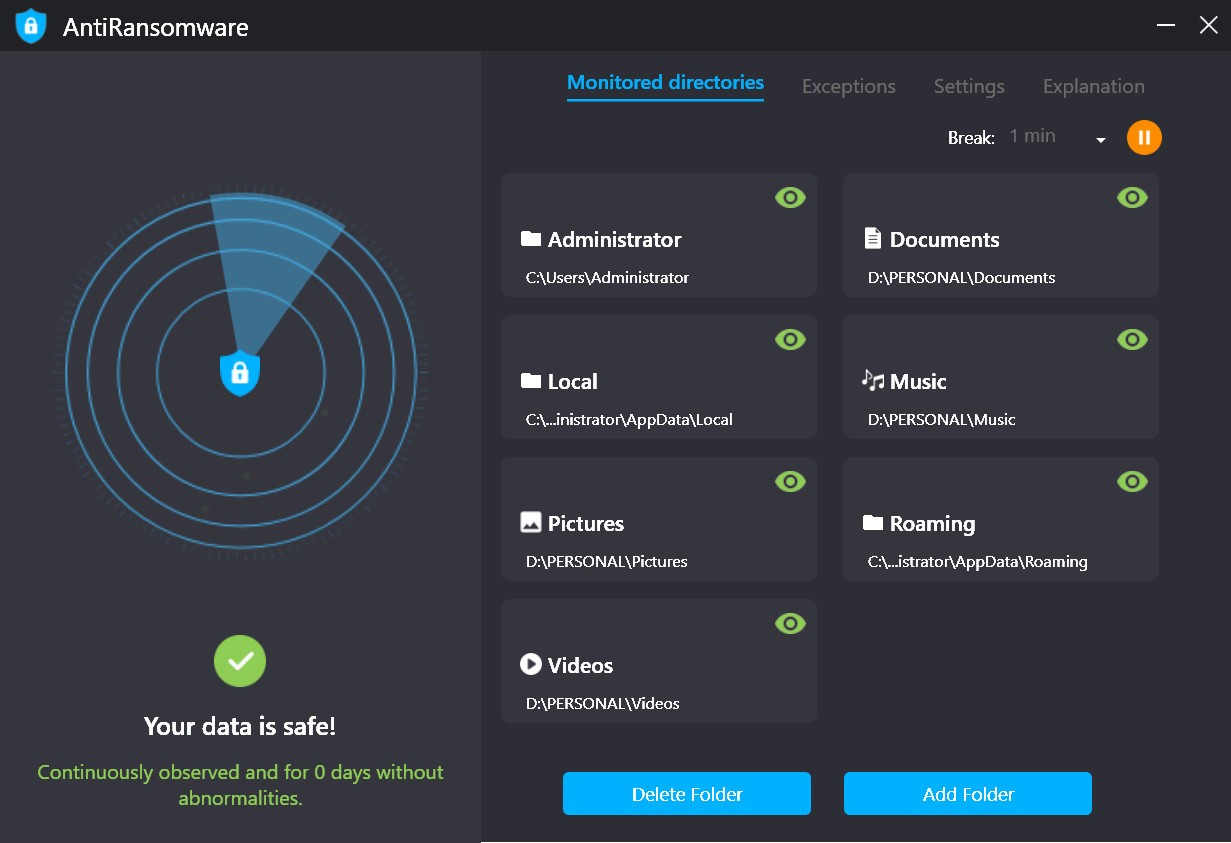Click the shield lock icon in radar center
This screenshot has width=1231, height=843.
(x=239, y=373)
